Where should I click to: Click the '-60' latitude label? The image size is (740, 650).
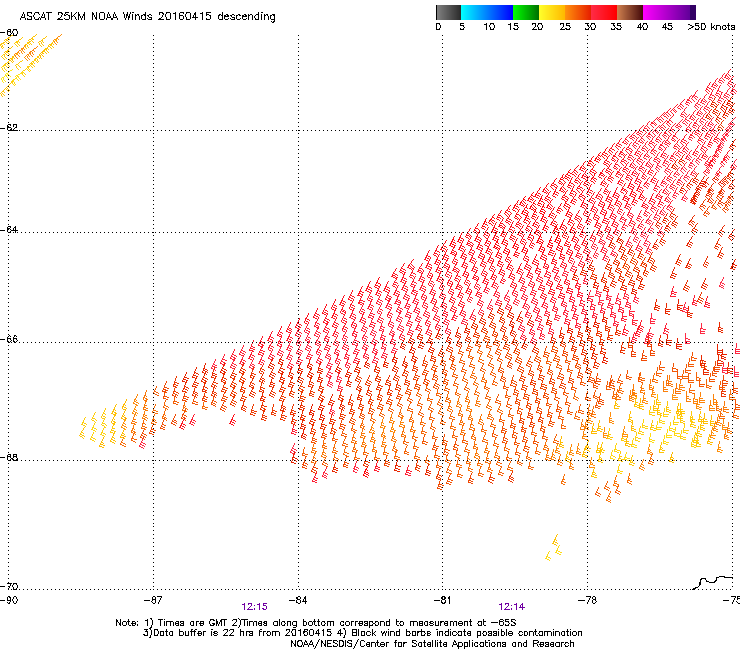[9, 33]
